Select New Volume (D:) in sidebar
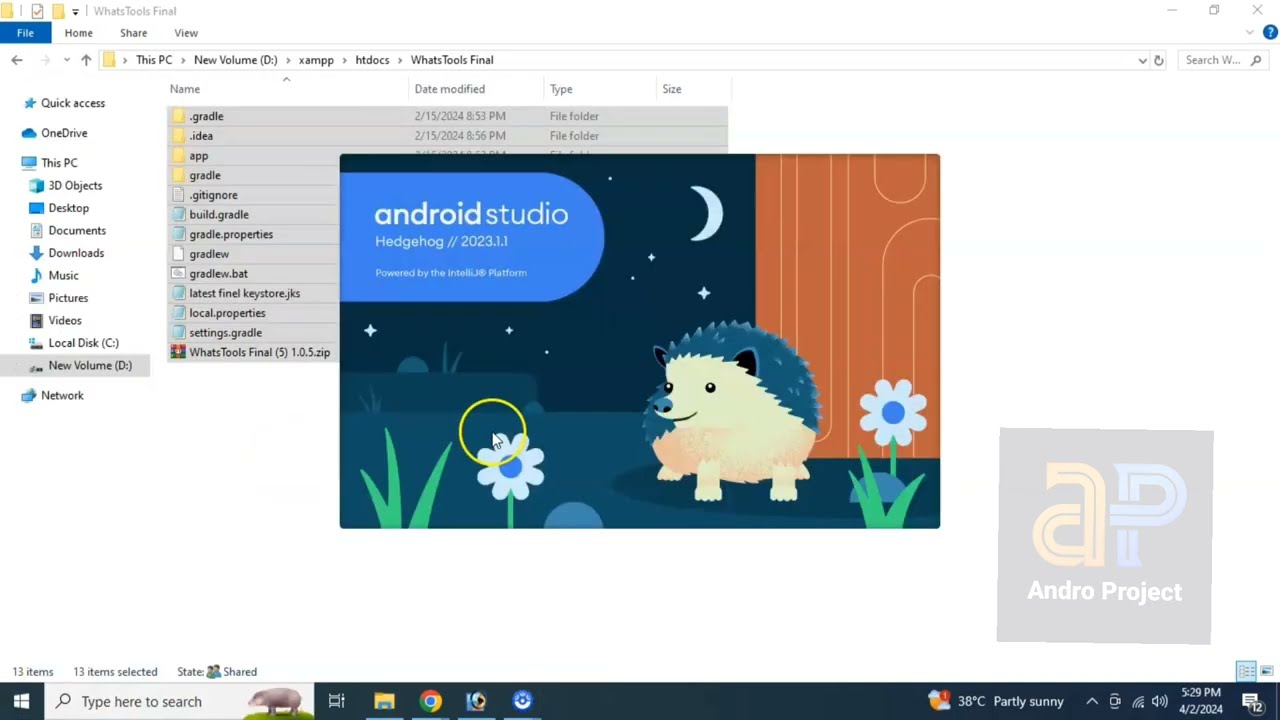Image resolution: width=1280 pixels, height=720 pixels. pos(90,365)
